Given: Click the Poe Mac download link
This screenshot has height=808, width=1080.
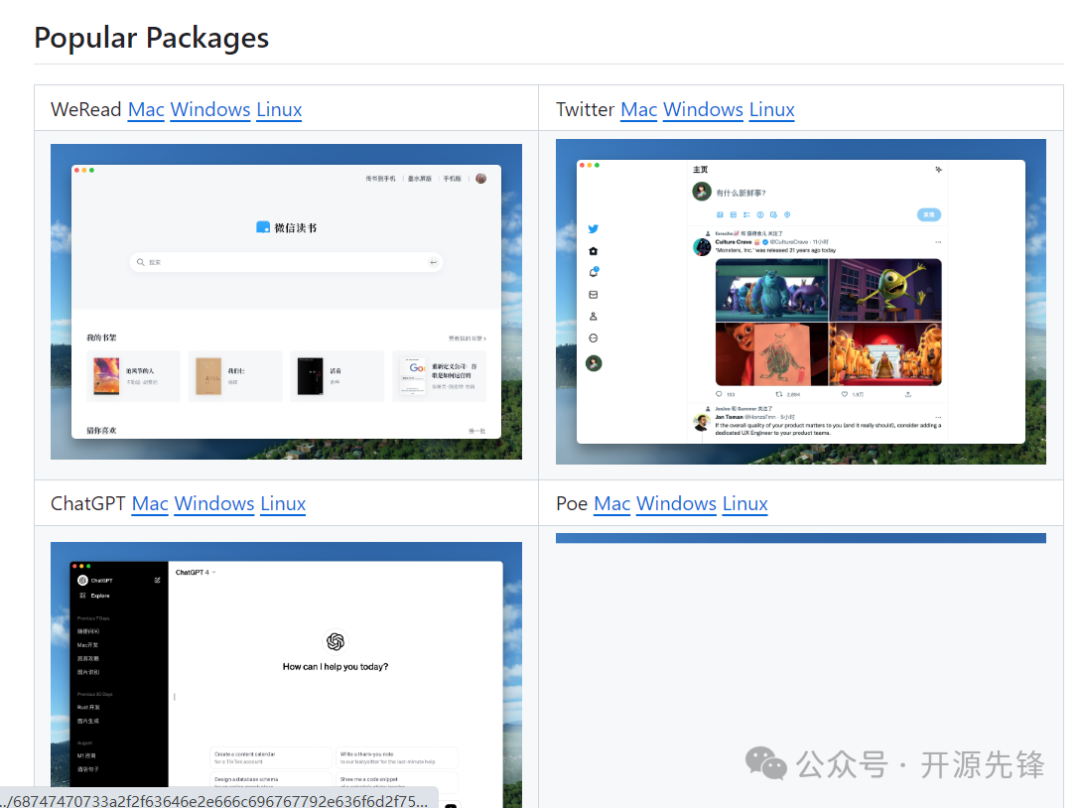Looking at the screenshot, I should pyautogui.click(x=612, y=503).
